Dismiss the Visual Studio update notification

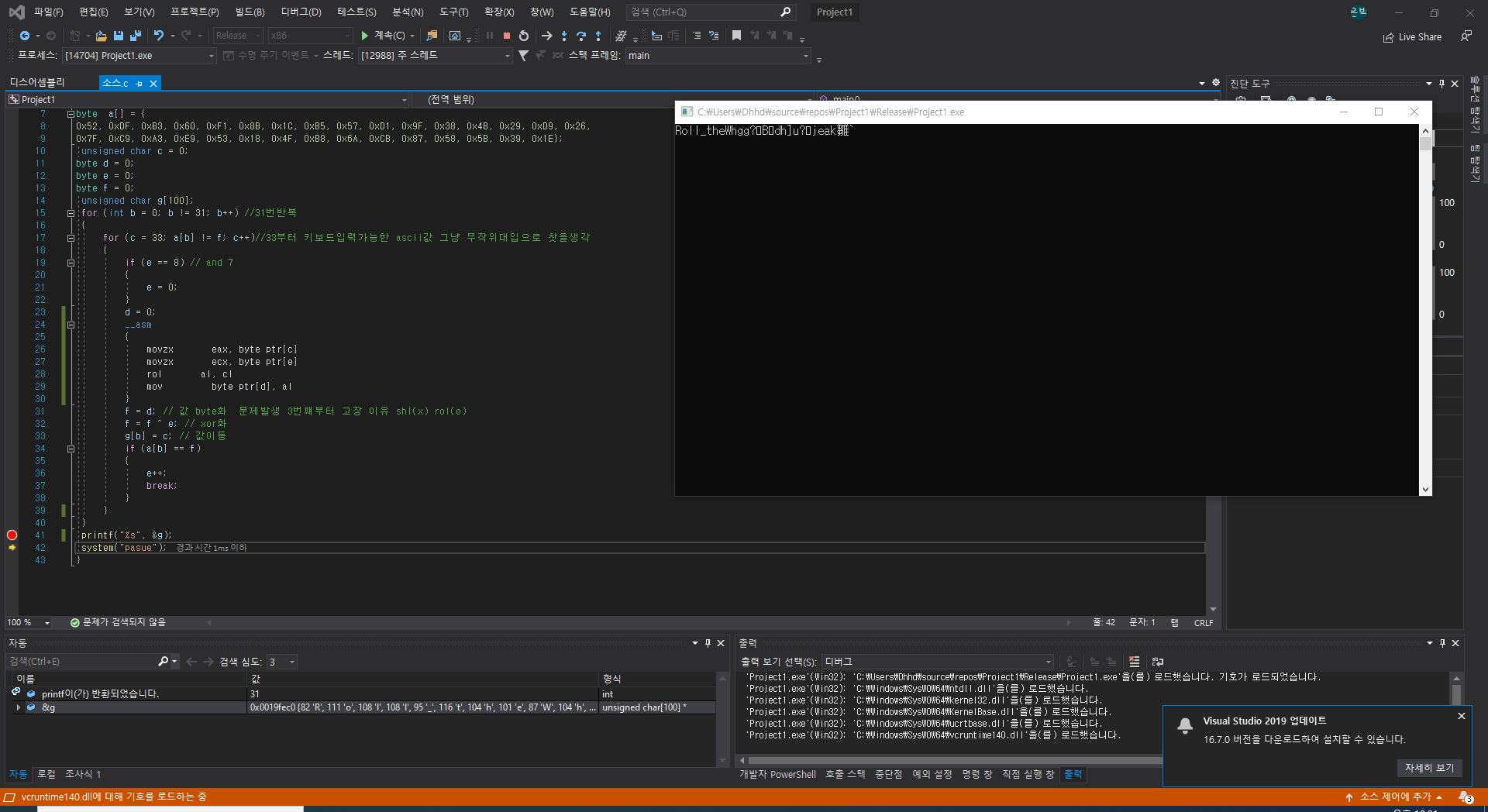pyautogui.click(x=1462, y=716)
